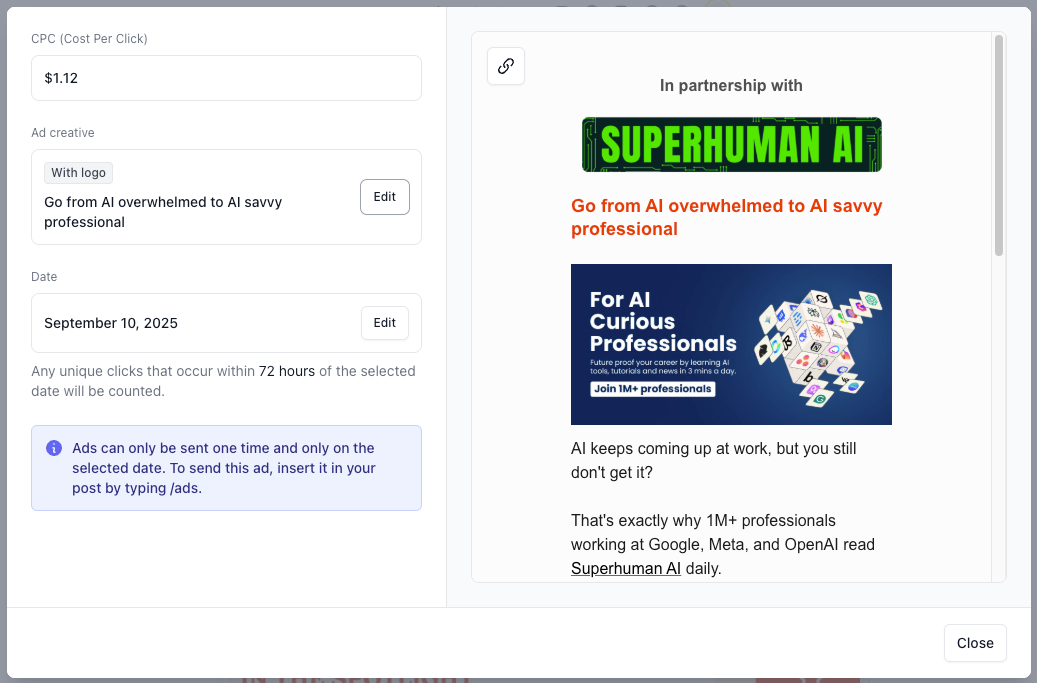Click the "September 10, 2025" date text
This screenshot has width=1037, height=683.
111,323
